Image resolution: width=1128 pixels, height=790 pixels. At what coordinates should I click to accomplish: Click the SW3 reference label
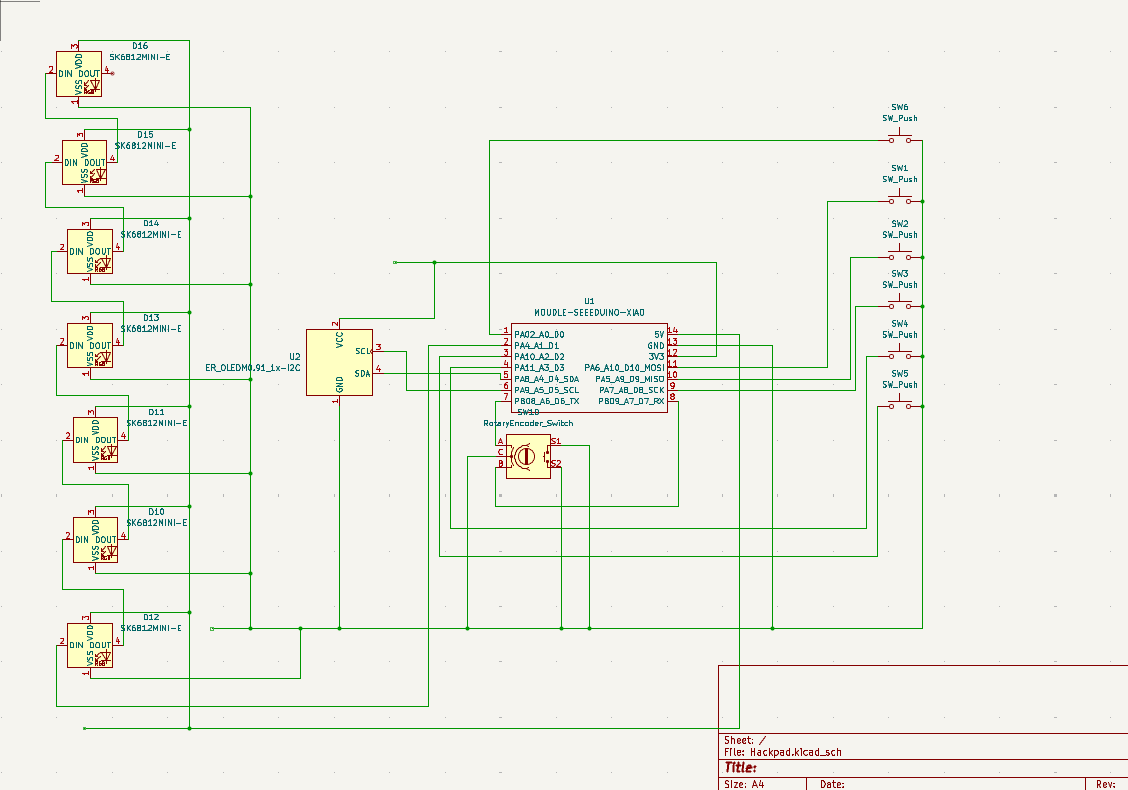pos(899,273)
